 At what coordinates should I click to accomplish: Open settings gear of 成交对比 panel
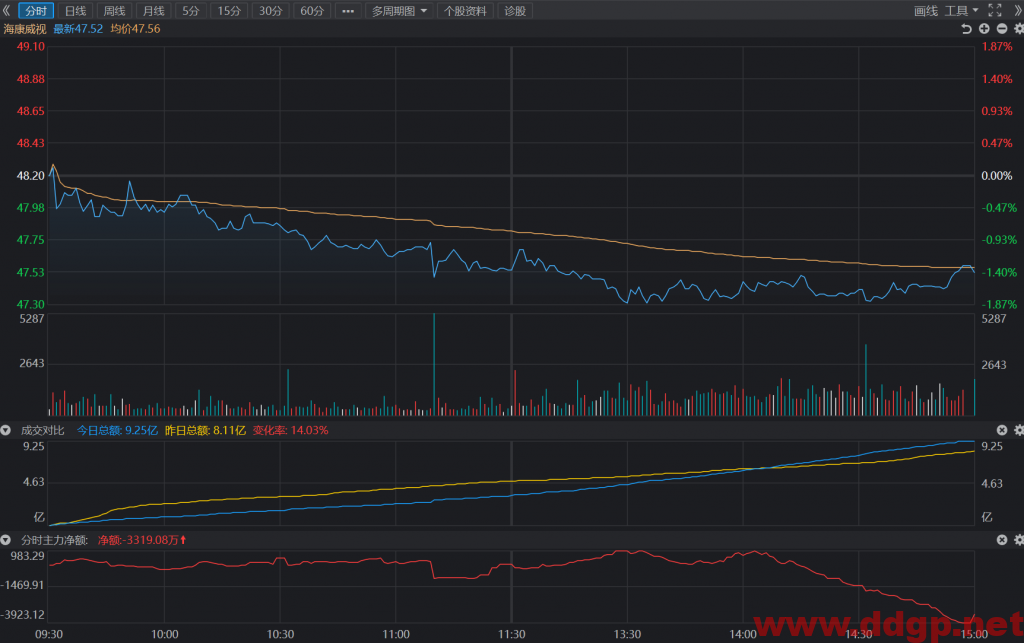(1019, 430)
